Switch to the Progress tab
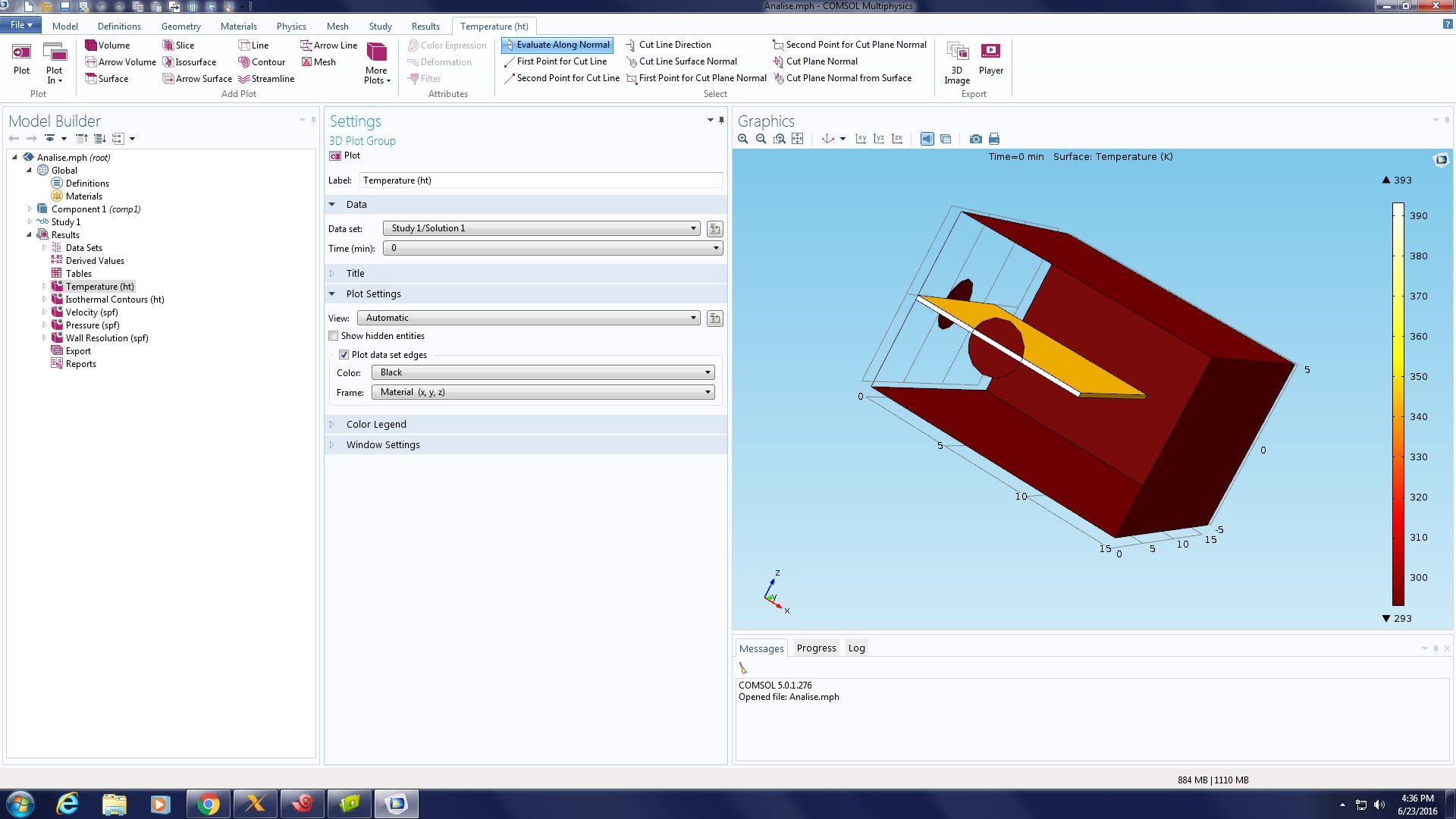 pyautogui.click(x=816, y=648)
